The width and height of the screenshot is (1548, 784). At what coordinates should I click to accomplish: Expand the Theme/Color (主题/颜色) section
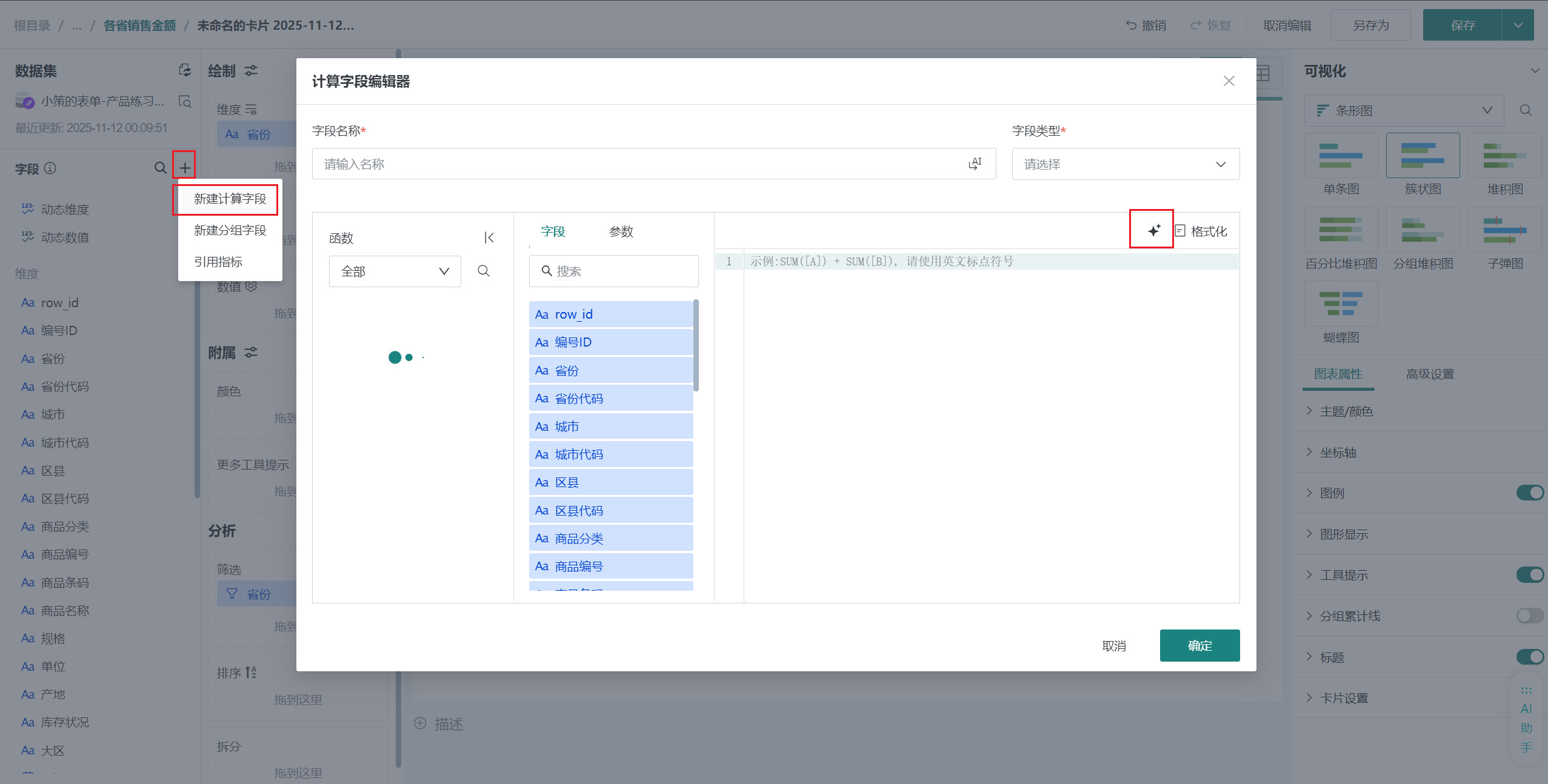(x=1346, y=411)
